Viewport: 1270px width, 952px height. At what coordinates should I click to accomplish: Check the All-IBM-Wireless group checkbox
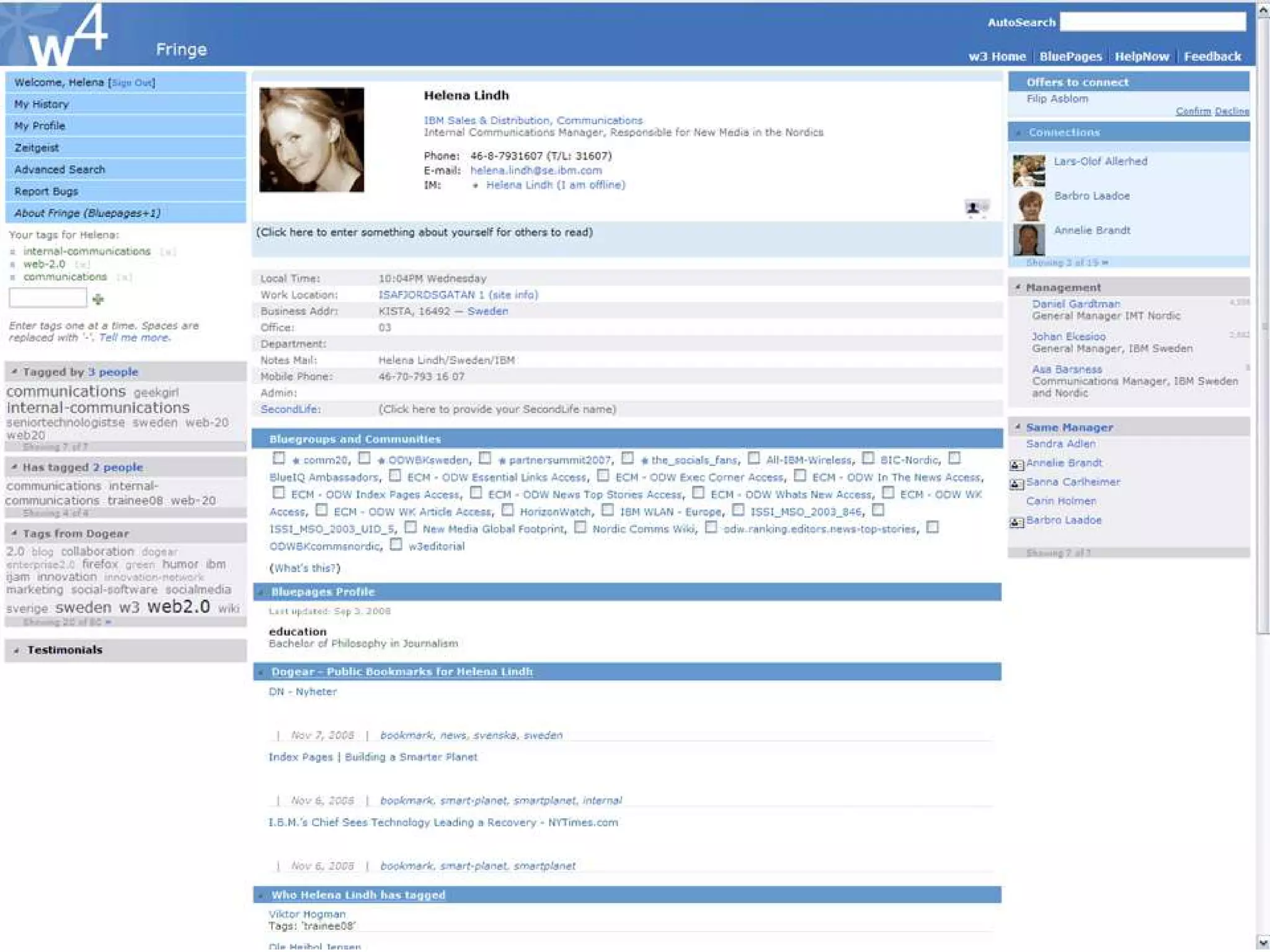pyautogui.click(x=753, y=458)
